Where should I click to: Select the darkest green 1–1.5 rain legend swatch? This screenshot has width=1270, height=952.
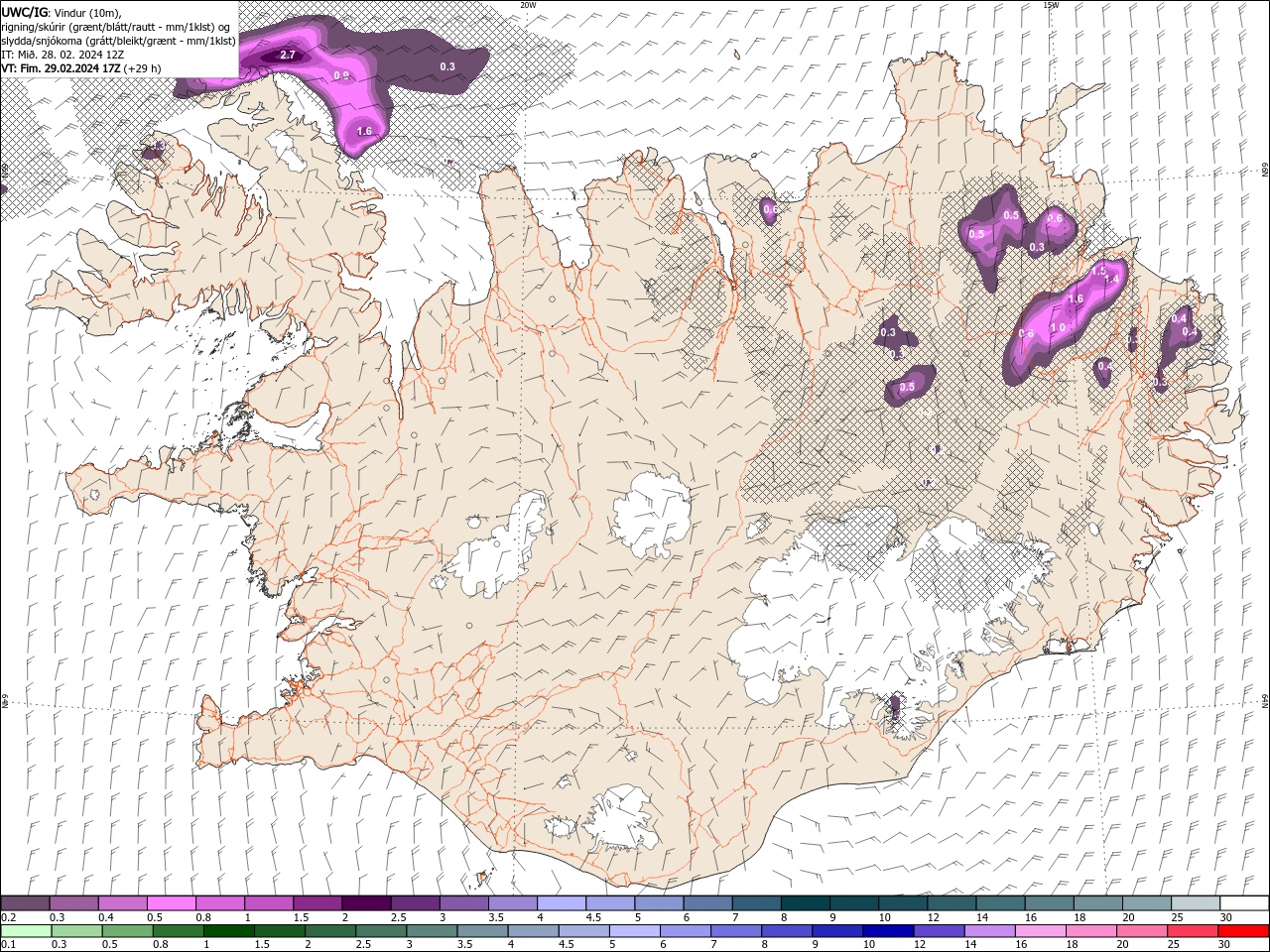point(229,931)
